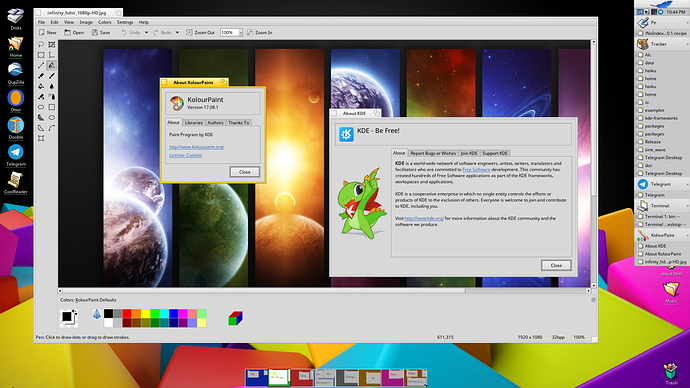
Task: Click the Open toolbar button
Action: click(74, 33)
